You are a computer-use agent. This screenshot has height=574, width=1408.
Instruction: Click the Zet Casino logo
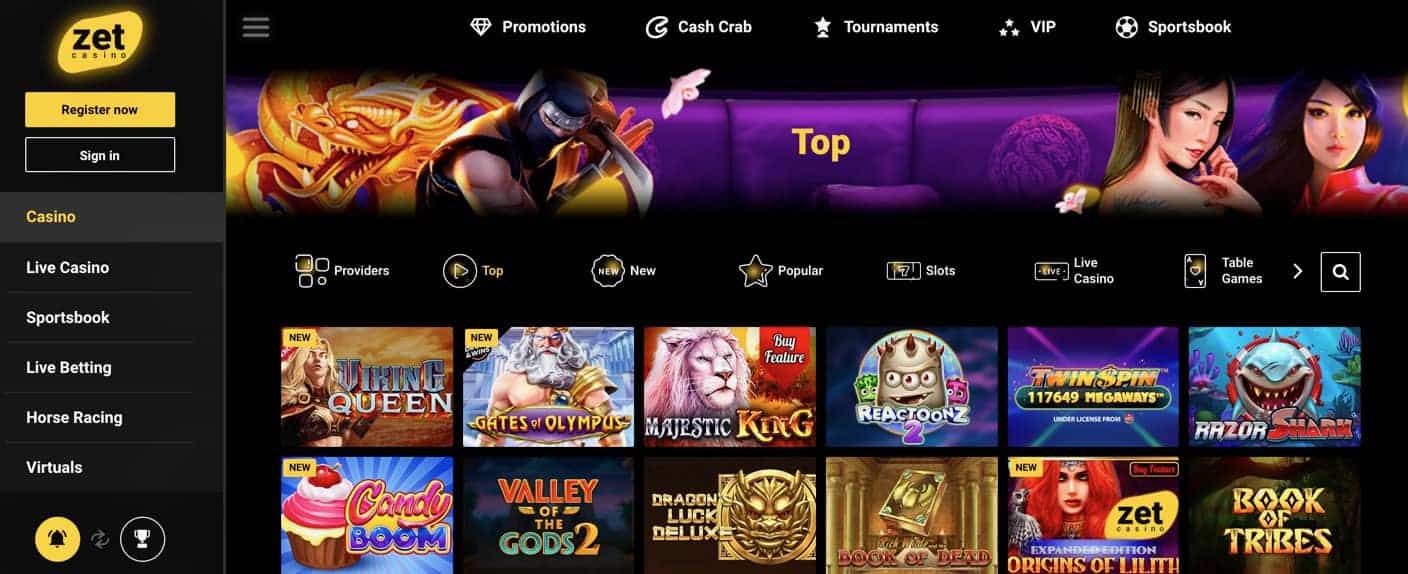[x=100, y=42]
